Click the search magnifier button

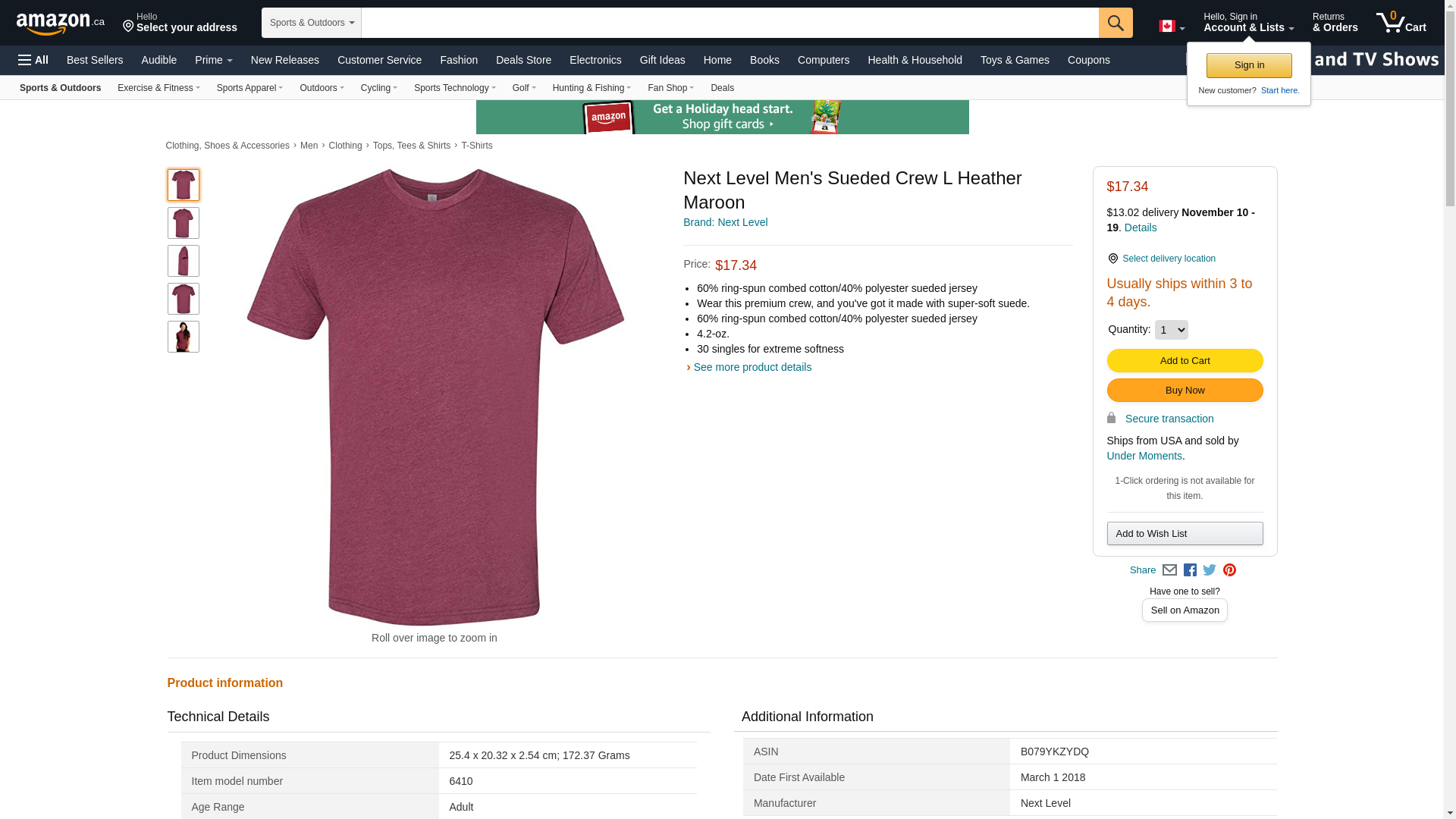point(1116,23)
